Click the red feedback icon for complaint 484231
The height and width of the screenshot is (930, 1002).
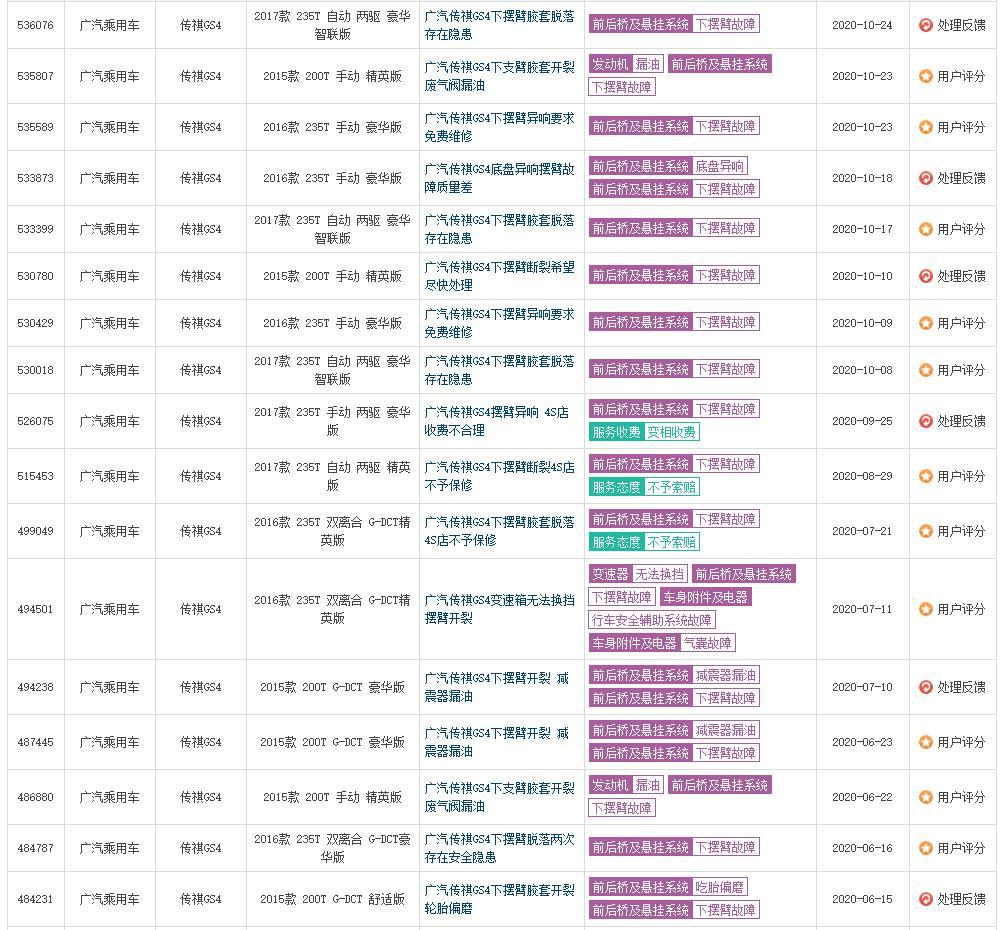tap(925, 899)
